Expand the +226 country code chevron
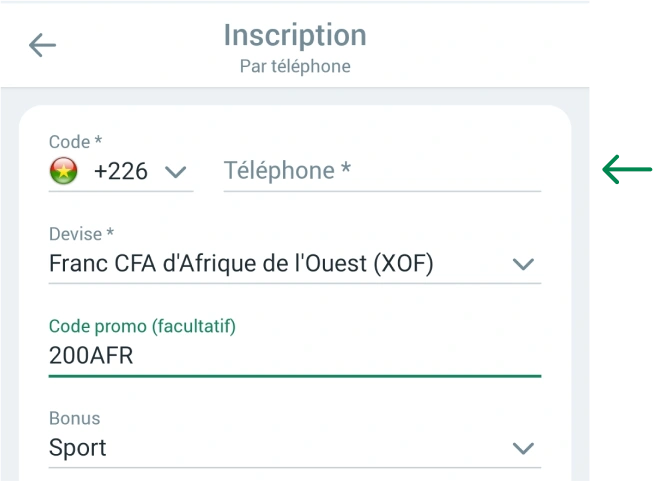Image resolution: width=653 pixels, height=481 pixels. tap(175, 172)
